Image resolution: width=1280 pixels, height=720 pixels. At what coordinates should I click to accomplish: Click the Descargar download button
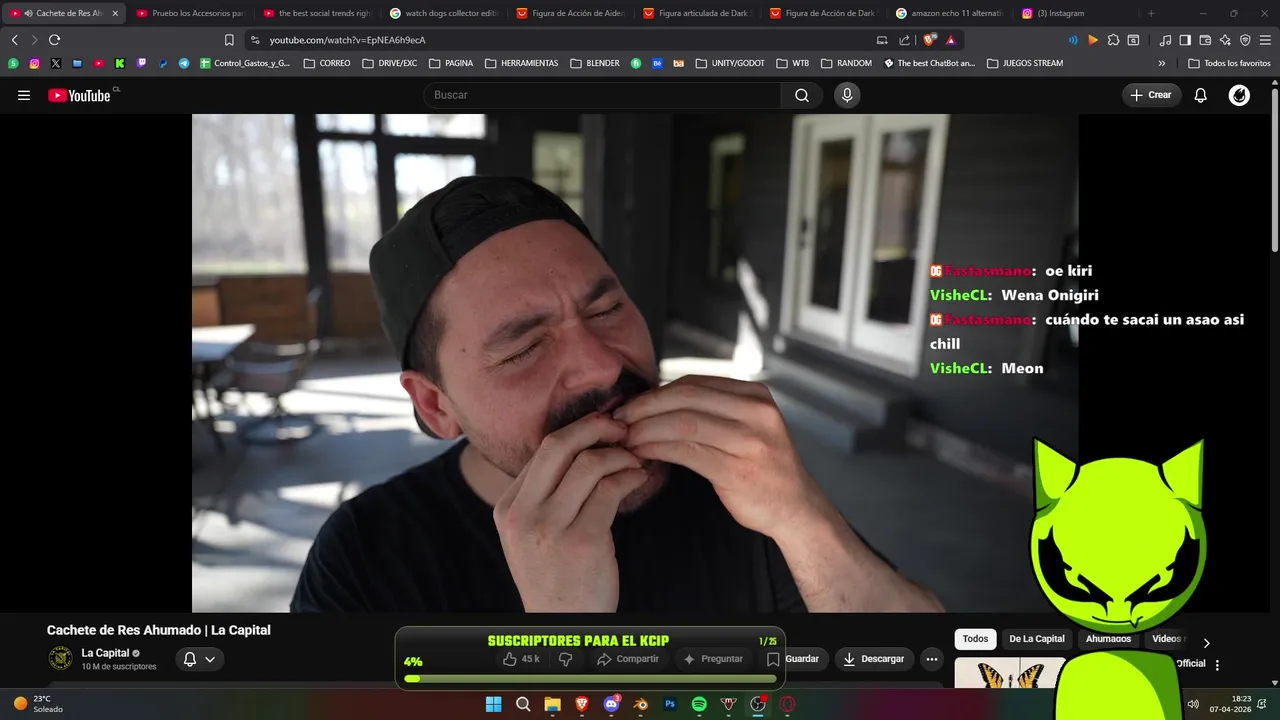click(x=874, y=659)
